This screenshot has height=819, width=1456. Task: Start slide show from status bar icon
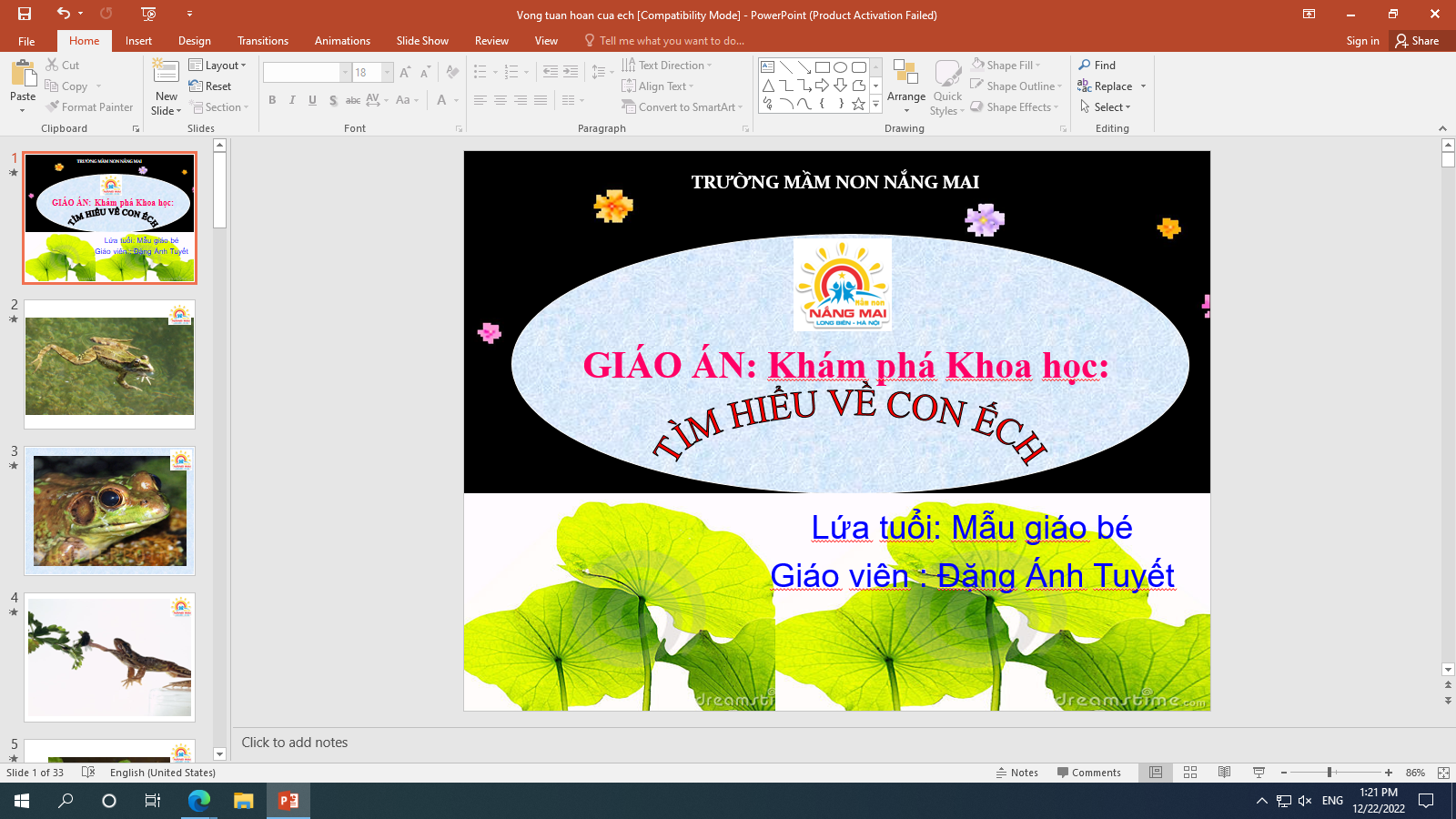pyautogui.click(x=1259, y=773)
